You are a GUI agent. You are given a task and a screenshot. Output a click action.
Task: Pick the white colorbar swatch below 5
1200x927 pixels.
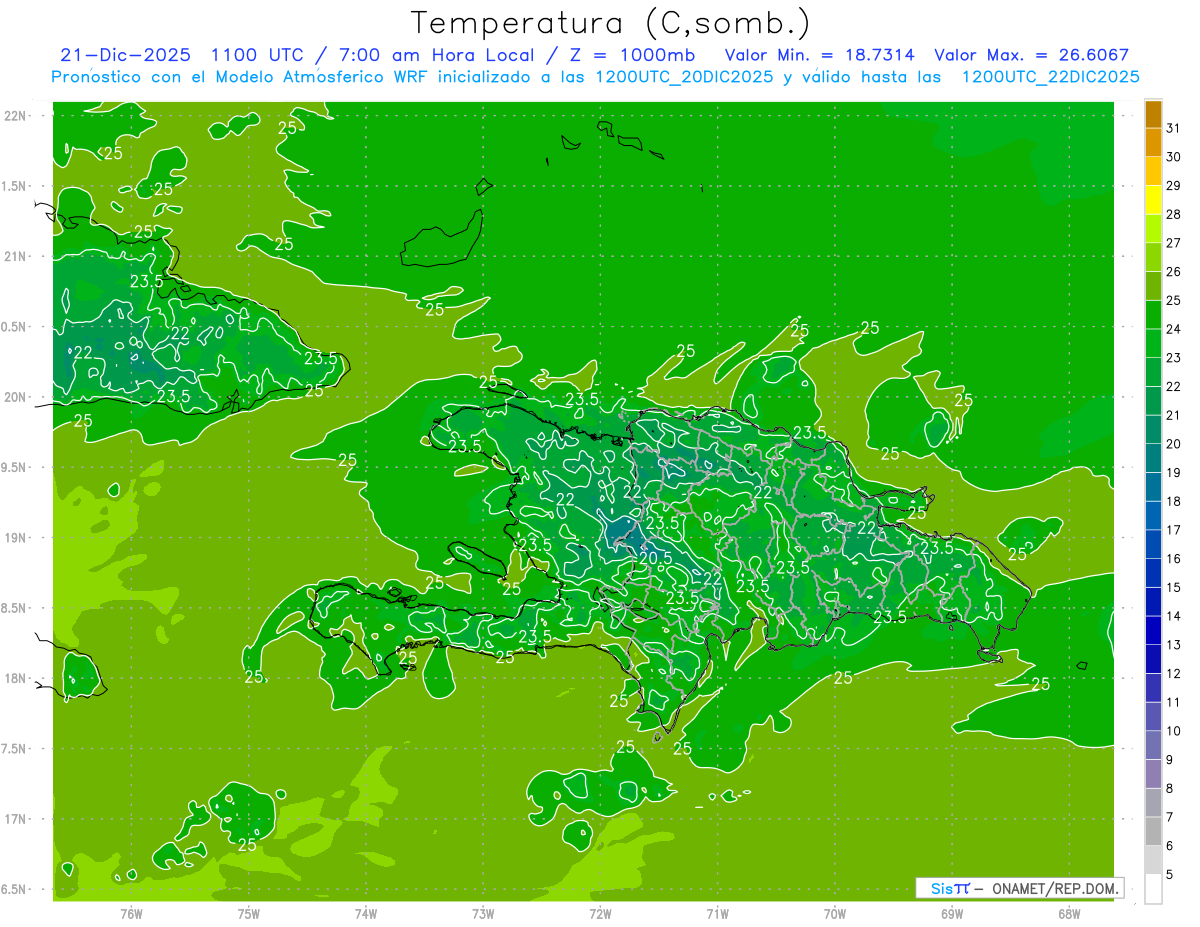coord(1154,888)
